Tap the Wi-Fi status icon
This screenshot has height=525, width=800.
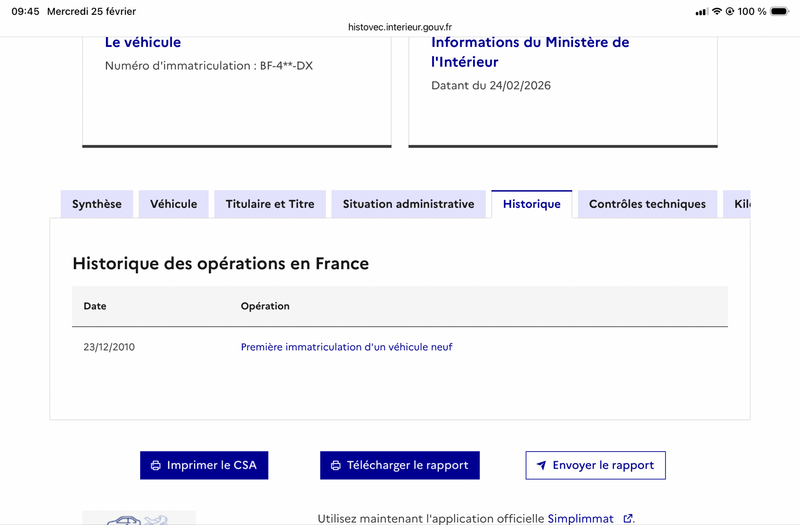coord(717,11)
